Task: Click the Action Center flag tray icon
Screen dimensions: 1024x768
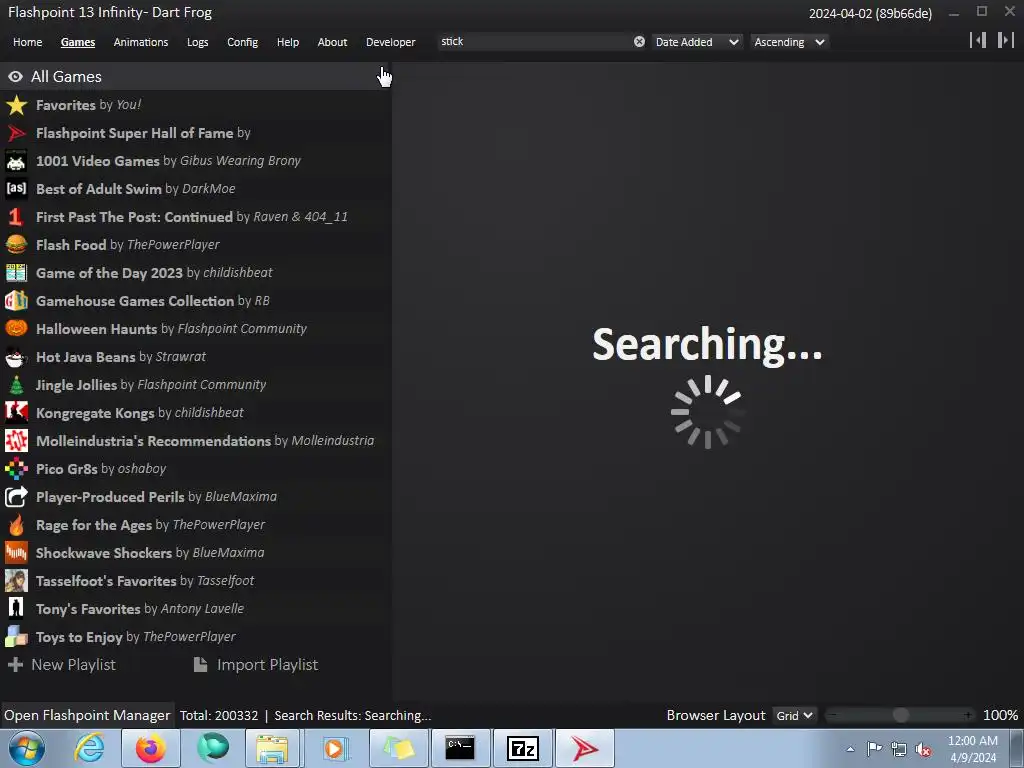Action: [874, 748]
